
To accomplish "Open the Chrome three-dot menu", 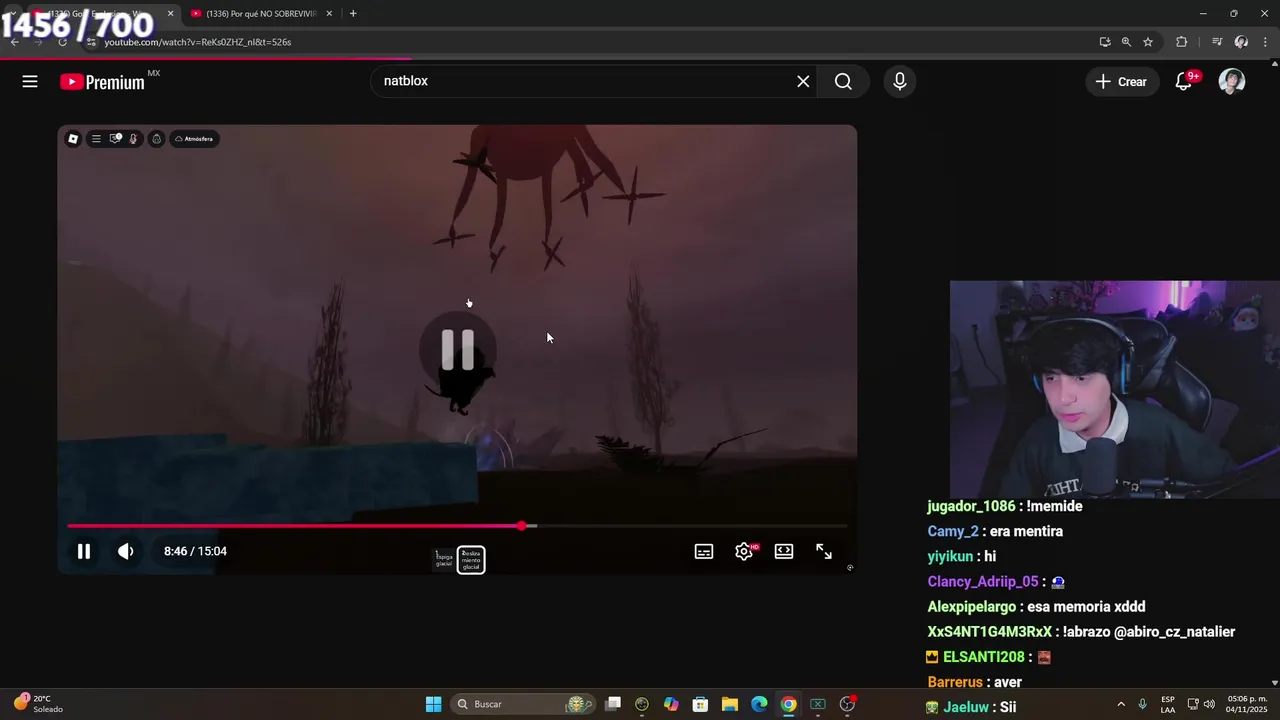I will tap(1265, 42).
